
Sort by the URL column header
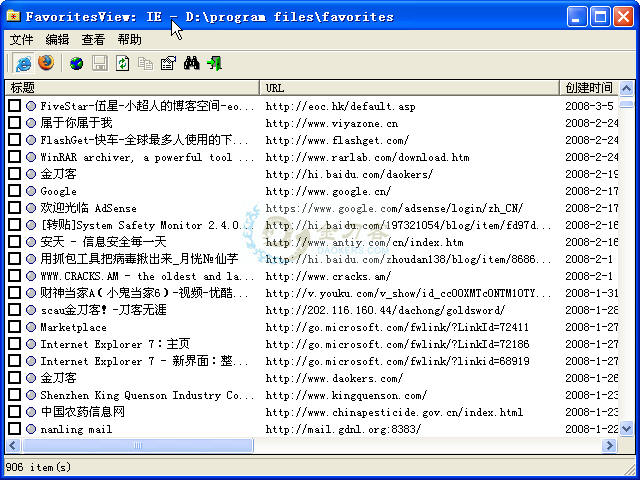coord(409,88)
